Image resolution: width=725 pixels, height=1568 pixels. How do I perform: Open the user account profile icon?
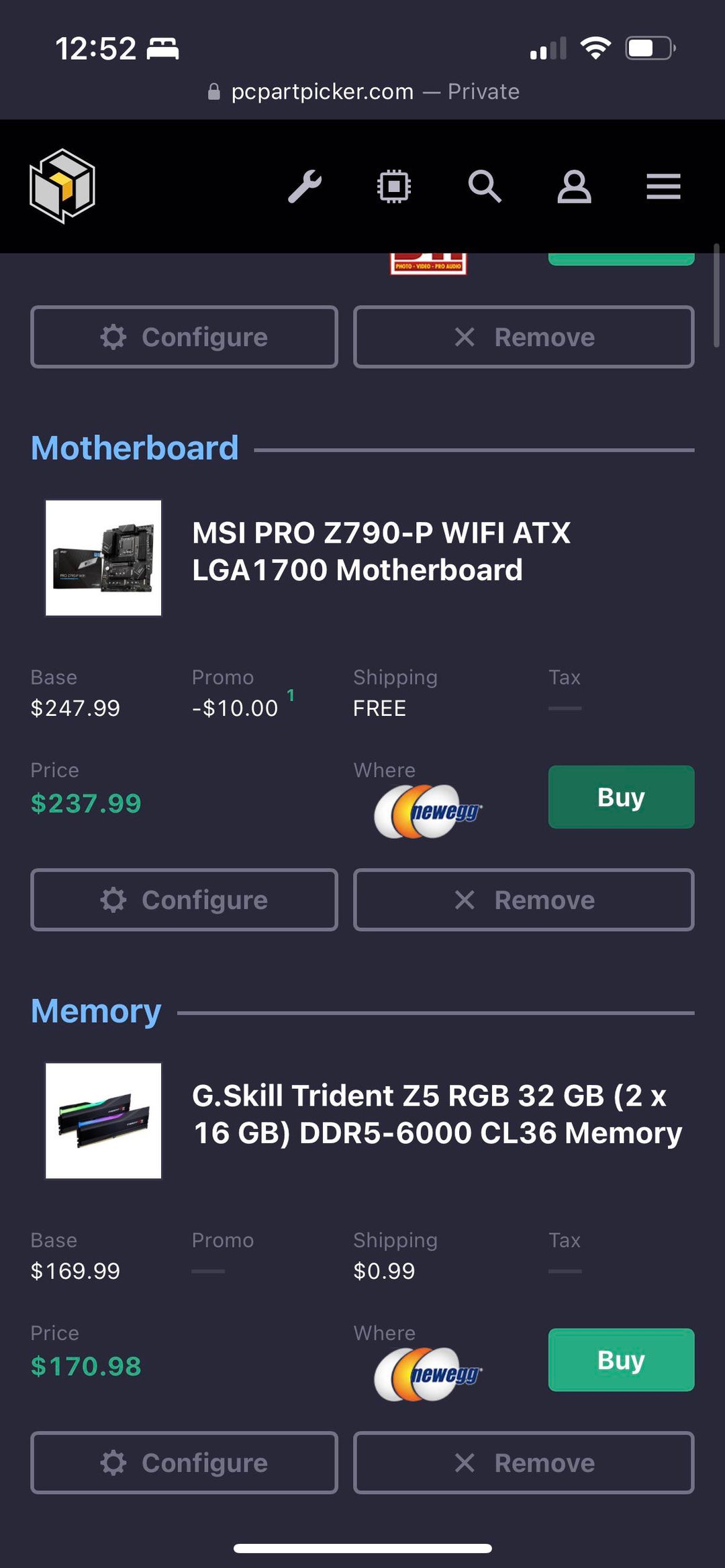click(574, 187)
